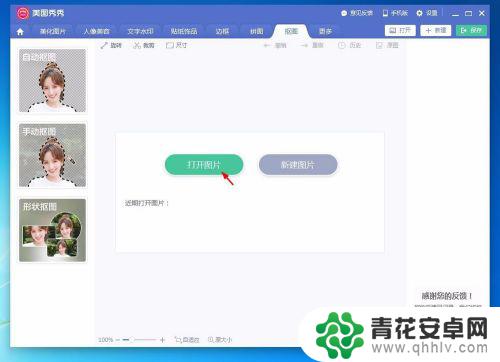The image size is (500, 362).
Task: Click the 重做 redo arrow
Action: (304, 45)
